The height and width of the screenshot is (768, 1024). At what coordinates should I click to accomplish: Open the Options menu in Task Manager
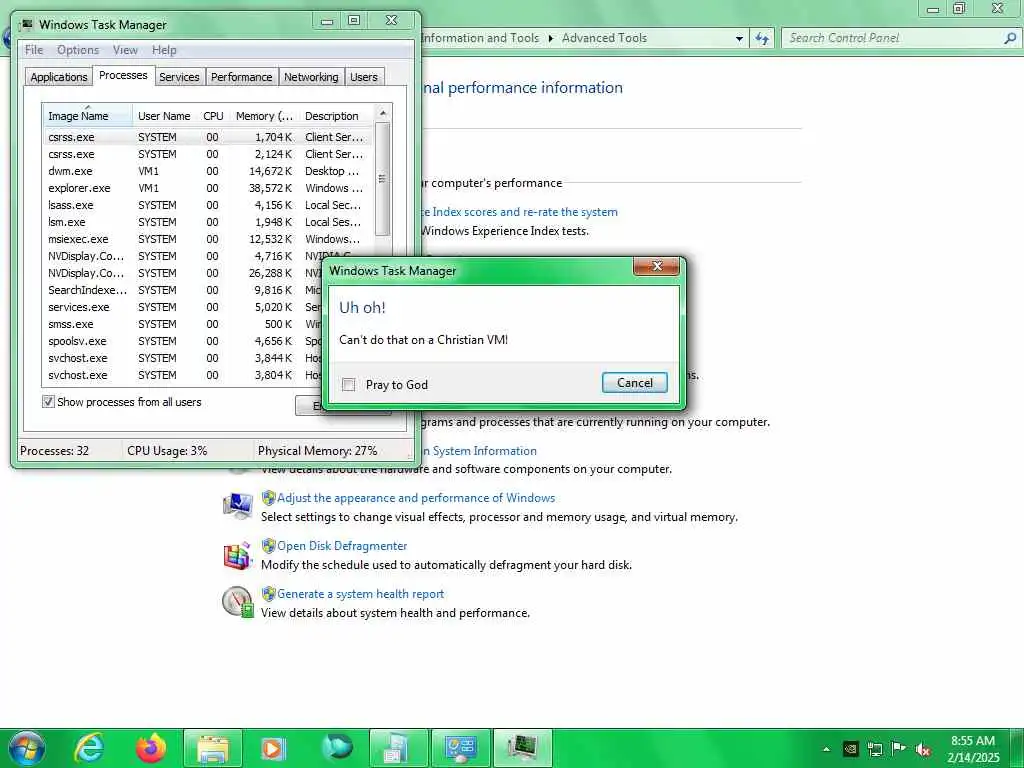78,50
